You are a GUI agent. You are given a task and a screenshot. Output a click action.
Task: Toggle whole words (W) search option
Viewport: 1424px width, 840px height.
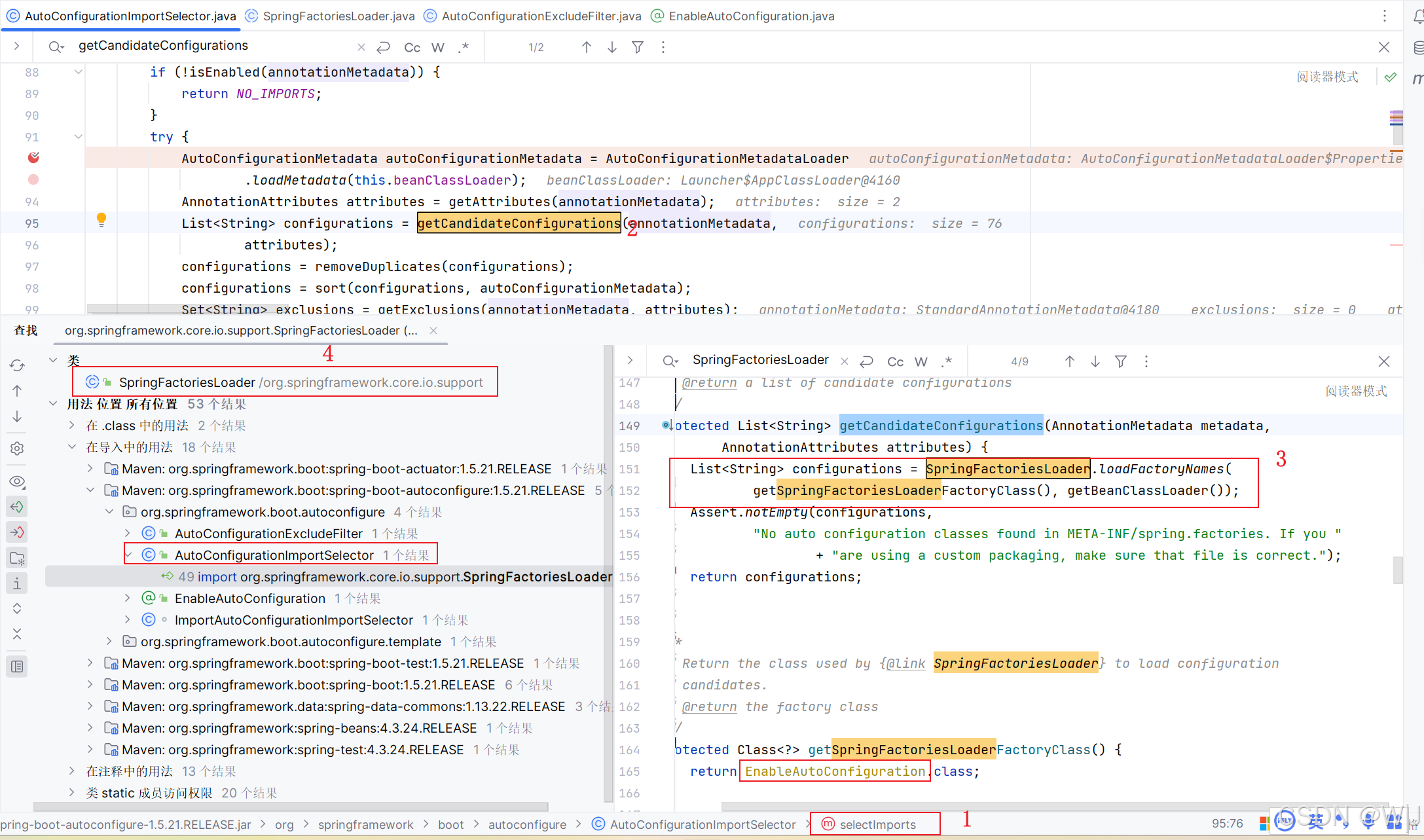click(x=438, y=46)
